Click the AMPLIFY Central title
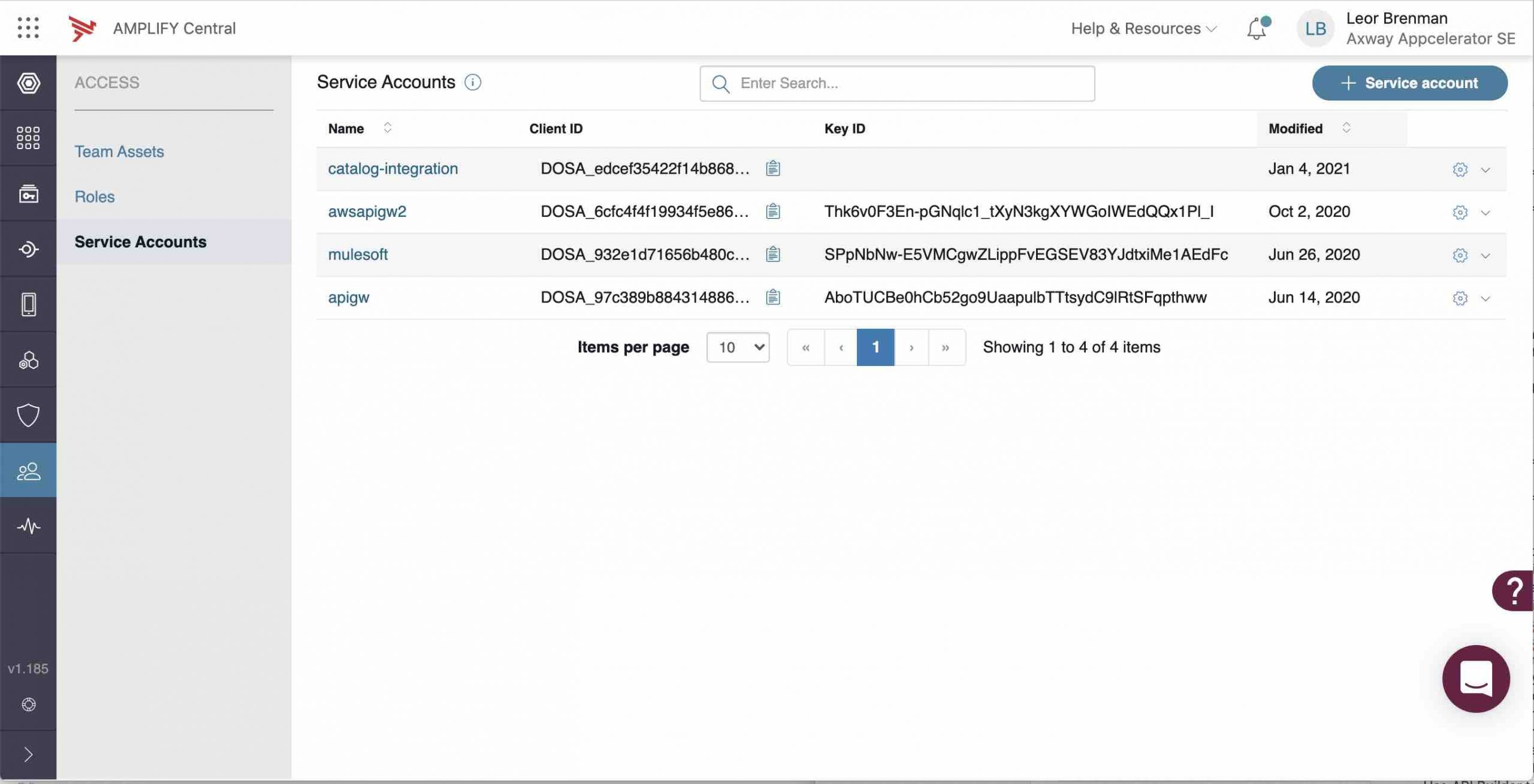 tap(174, 28)
